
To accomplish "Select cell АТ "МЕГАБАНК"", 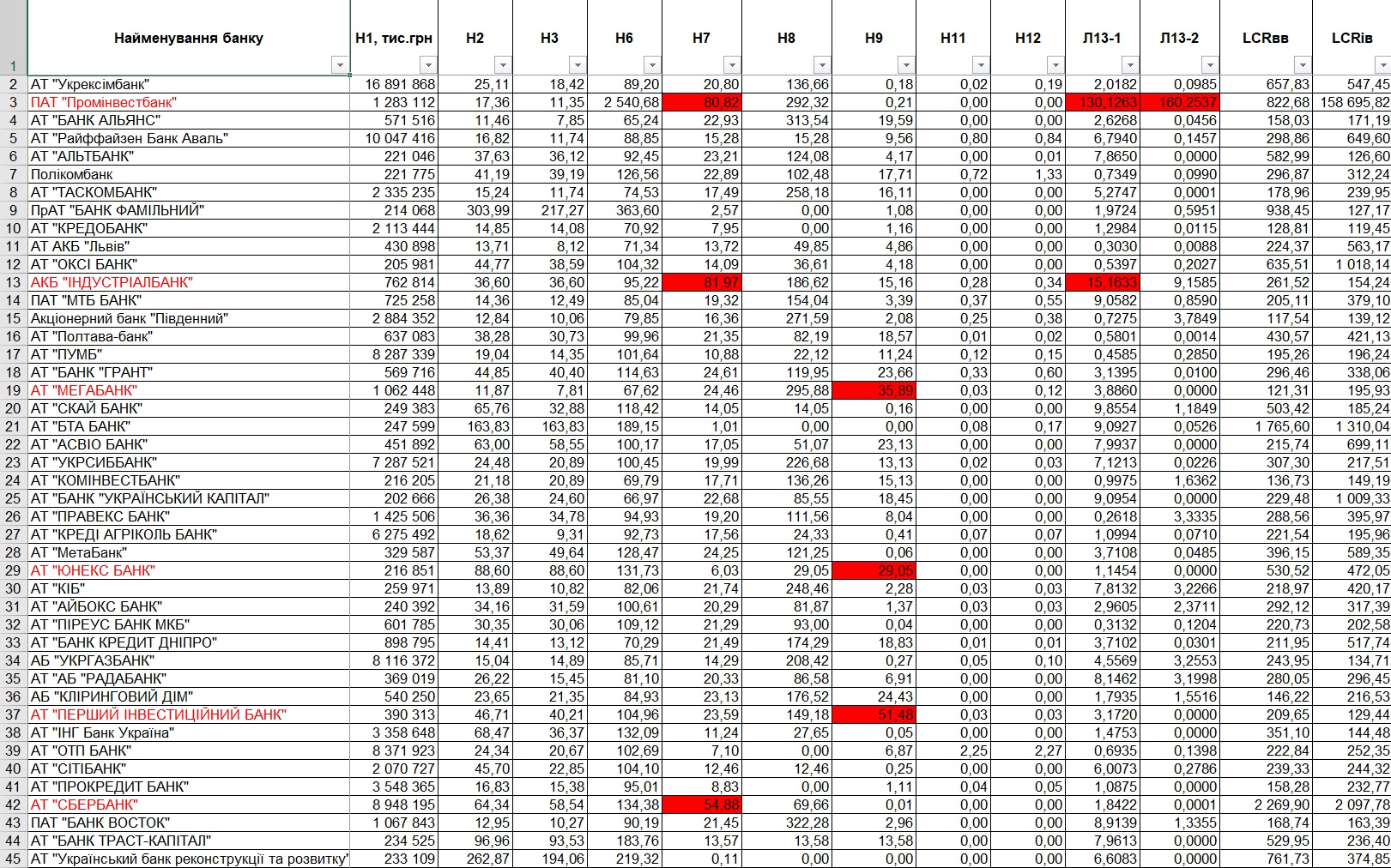I will pos(189,390).
